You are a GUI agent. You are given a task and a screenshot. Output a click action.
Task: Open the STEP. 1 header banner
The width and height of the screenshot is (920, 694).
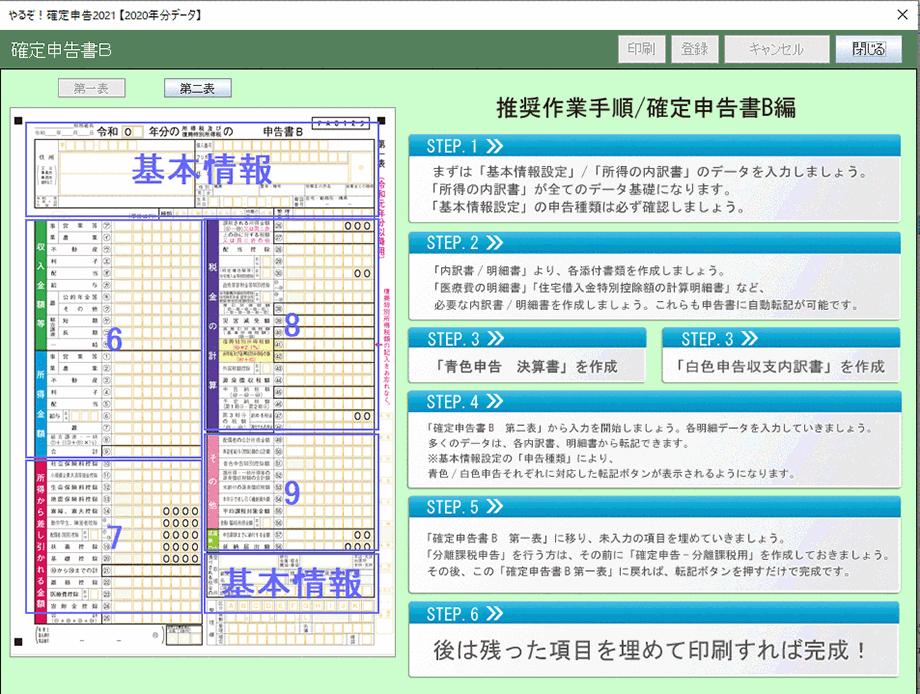(654, 145)
